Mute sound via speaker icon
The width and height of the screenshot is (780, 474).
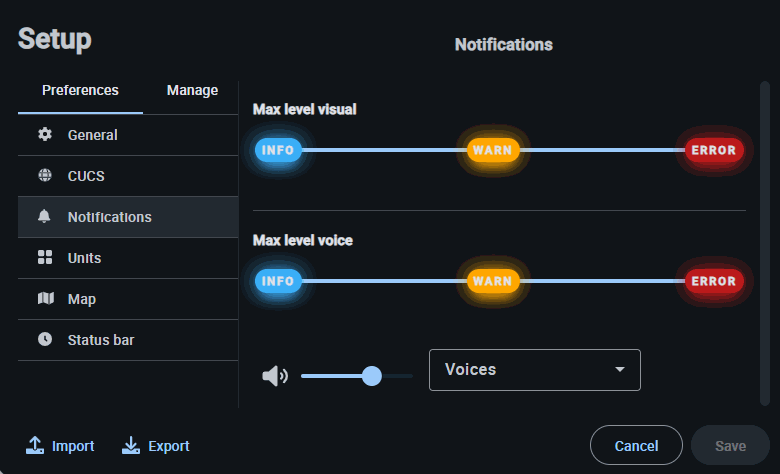[274, 376]
